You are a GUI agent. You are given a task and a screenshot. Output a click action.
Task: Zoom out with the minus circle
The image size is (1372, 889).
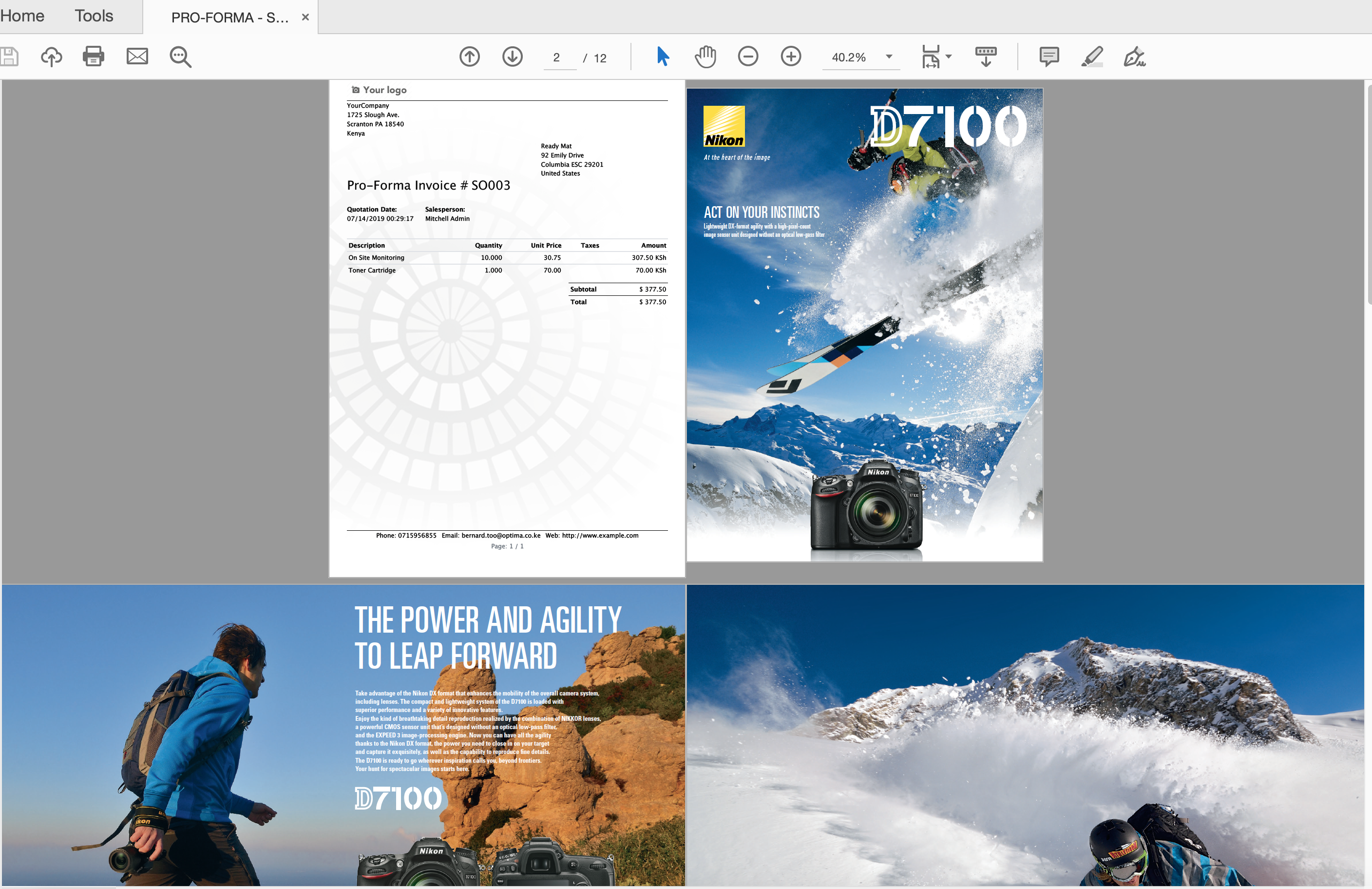[x=748, y=57]
